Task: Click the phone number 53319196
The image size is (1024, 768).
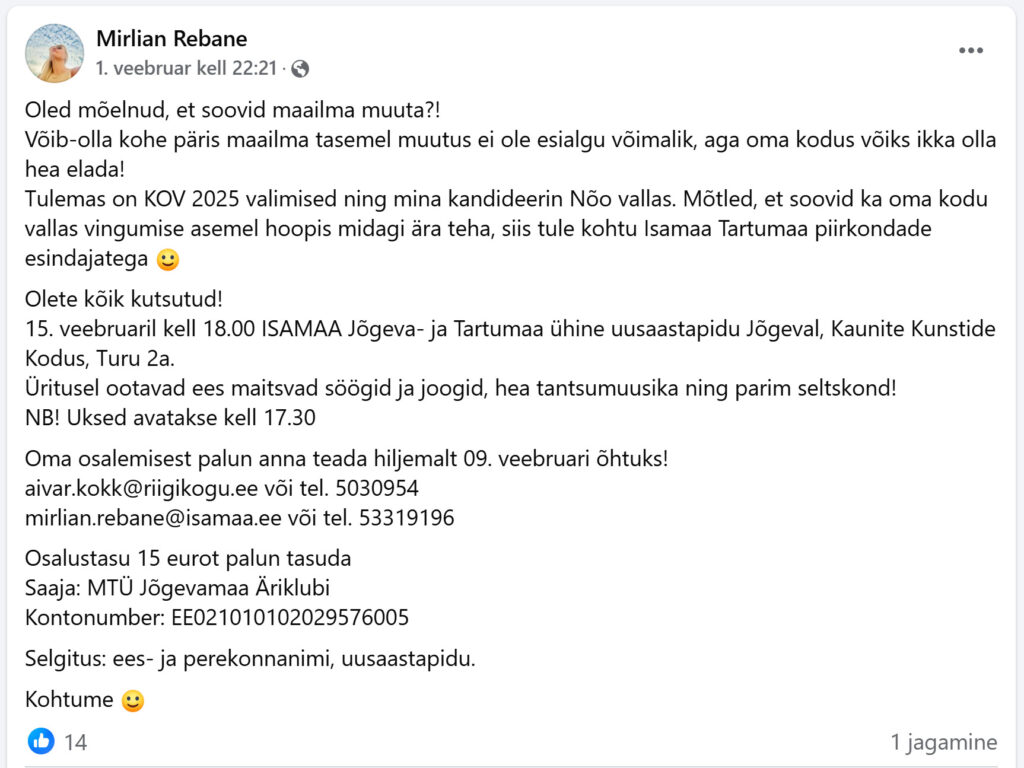Action: [x=406, y=518]
